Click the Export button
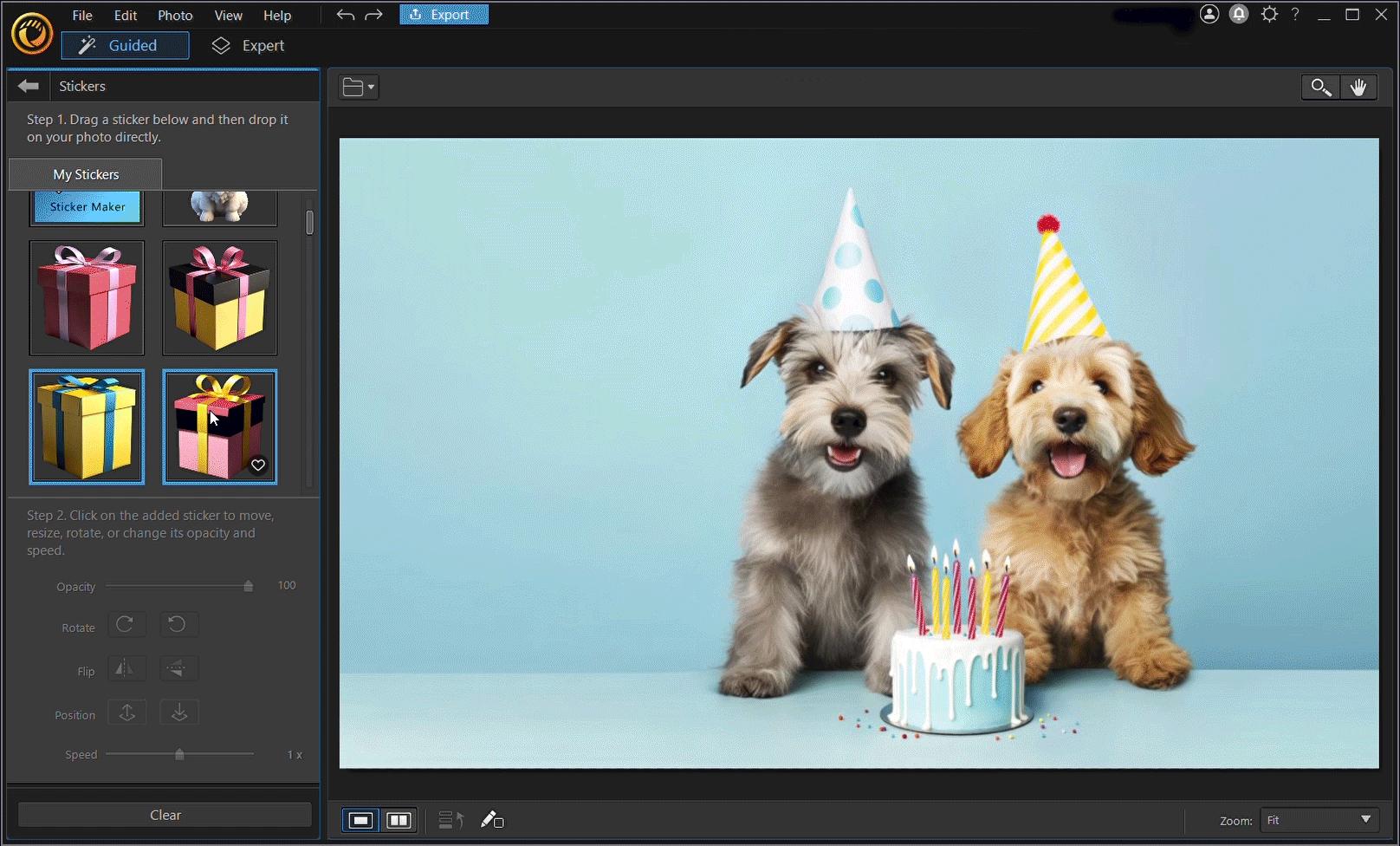This screenshot has height=846, width=1400. (x=444, y=14)
